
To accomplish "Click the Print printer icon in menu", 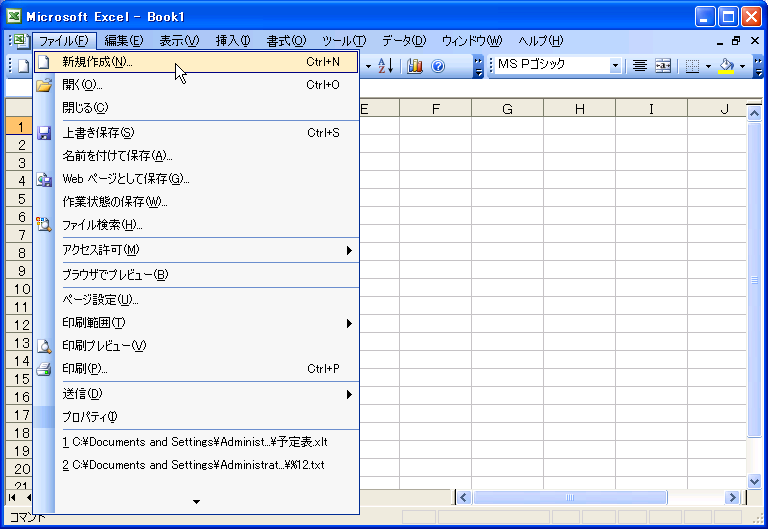I will (44, 369).
